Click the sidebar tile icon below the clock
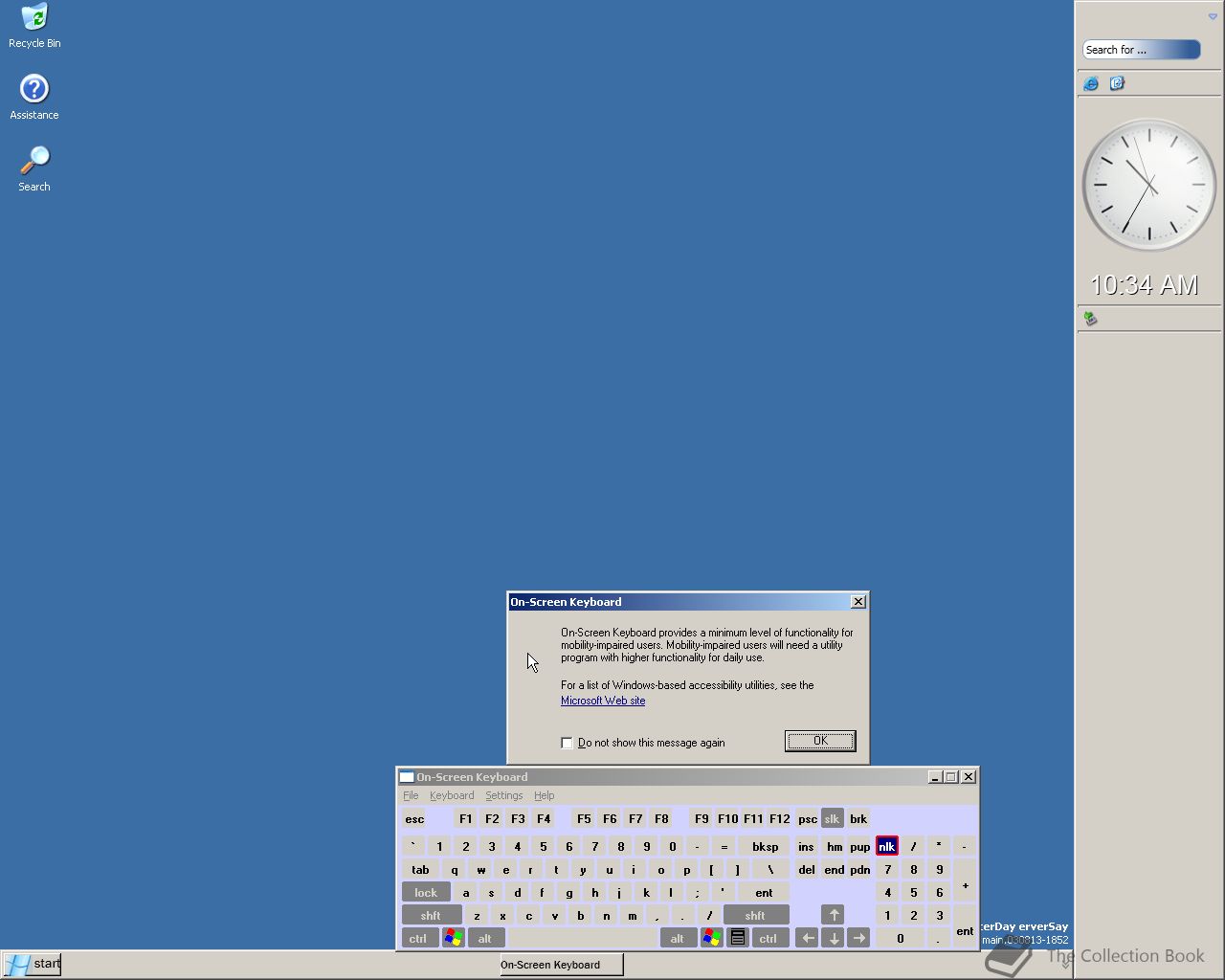This screenshot has width=1225, height=980. tap(1089, 318)
